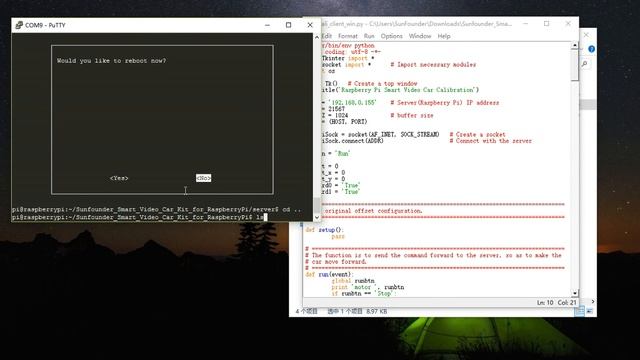
Task: Click the '# buffer size' comment
Action: tap(412, 116)
